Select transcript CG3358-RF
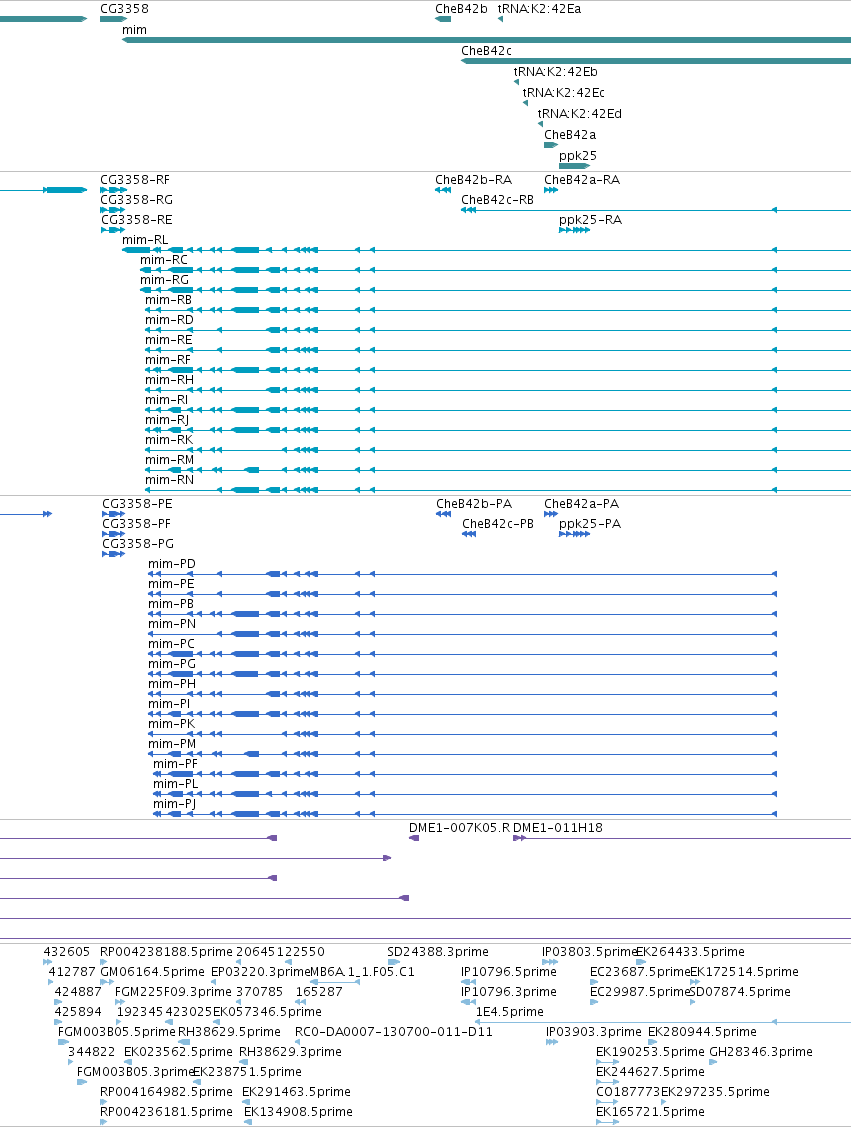The height and width of the screenshot is (1127, 851). [135, 180]
